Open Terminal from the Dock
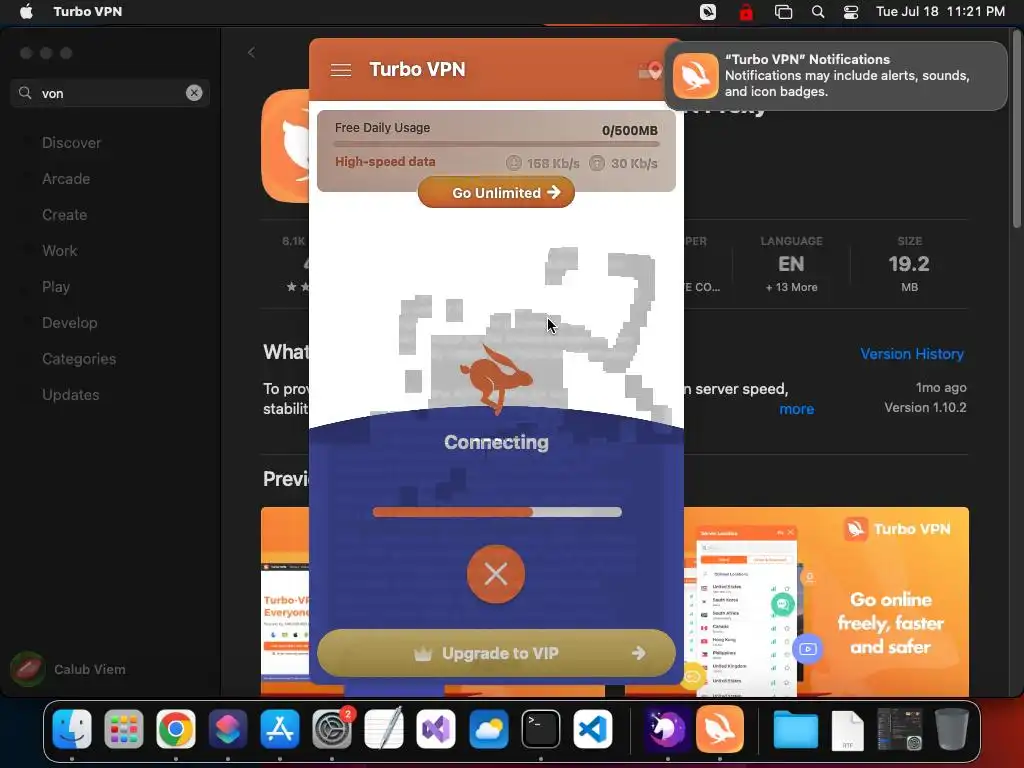The width and height of the screenshot is (1024, 768). [x=541, y=729]
